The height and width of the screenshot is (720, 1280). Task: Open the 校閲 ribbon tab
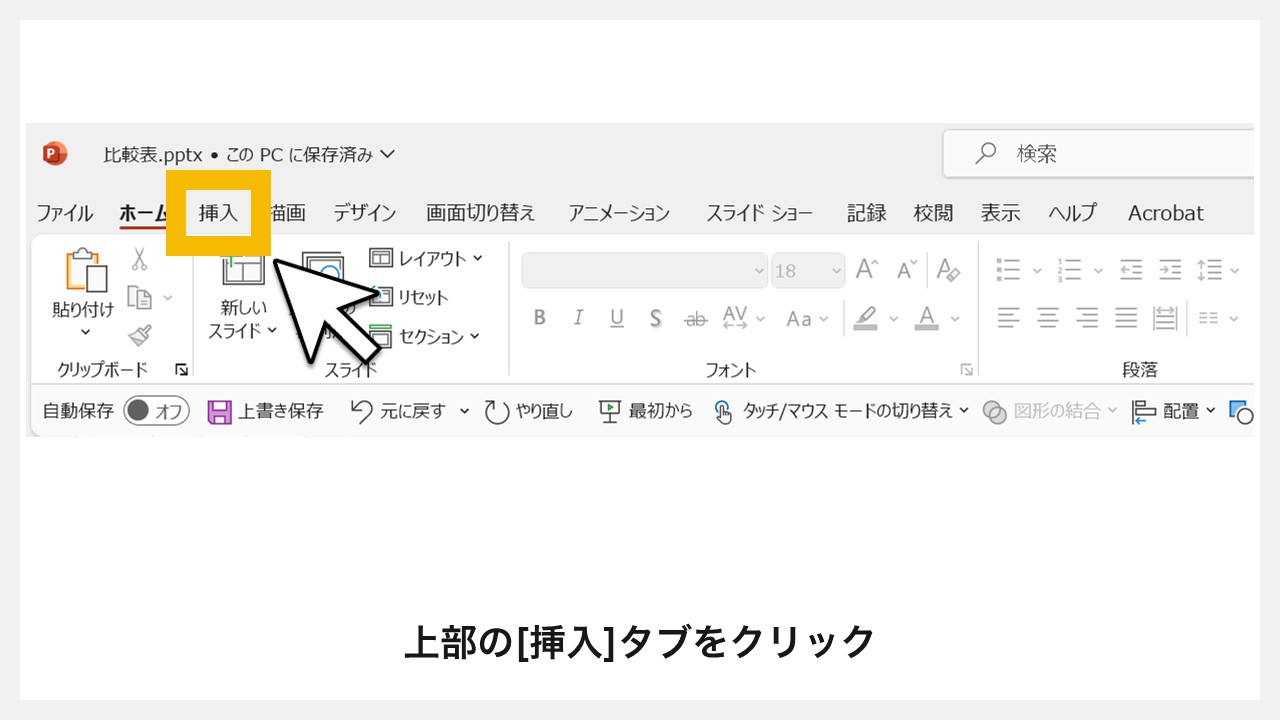click(933, 212)
